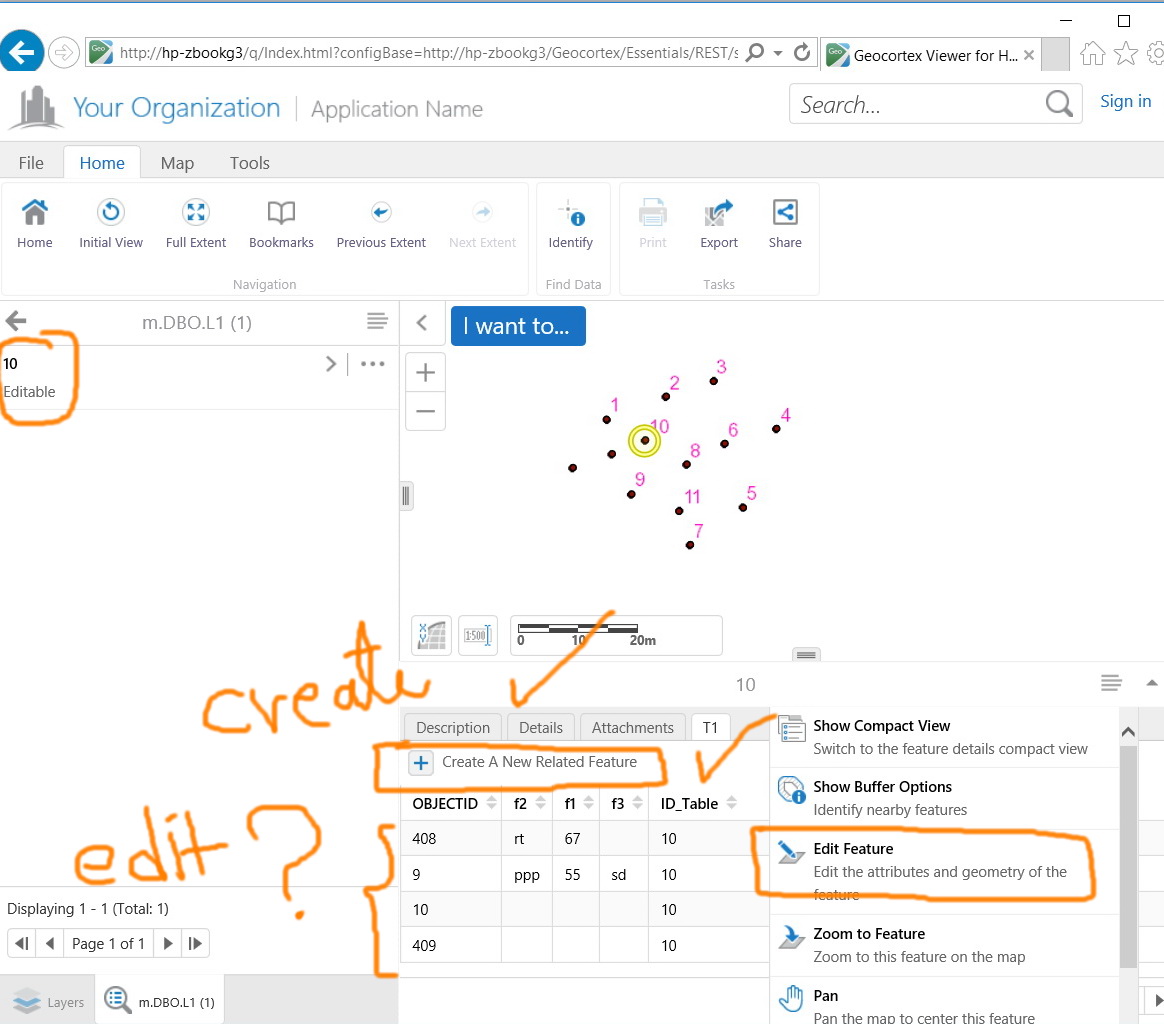Go back with results panel arrow

(x=16, y=321)
